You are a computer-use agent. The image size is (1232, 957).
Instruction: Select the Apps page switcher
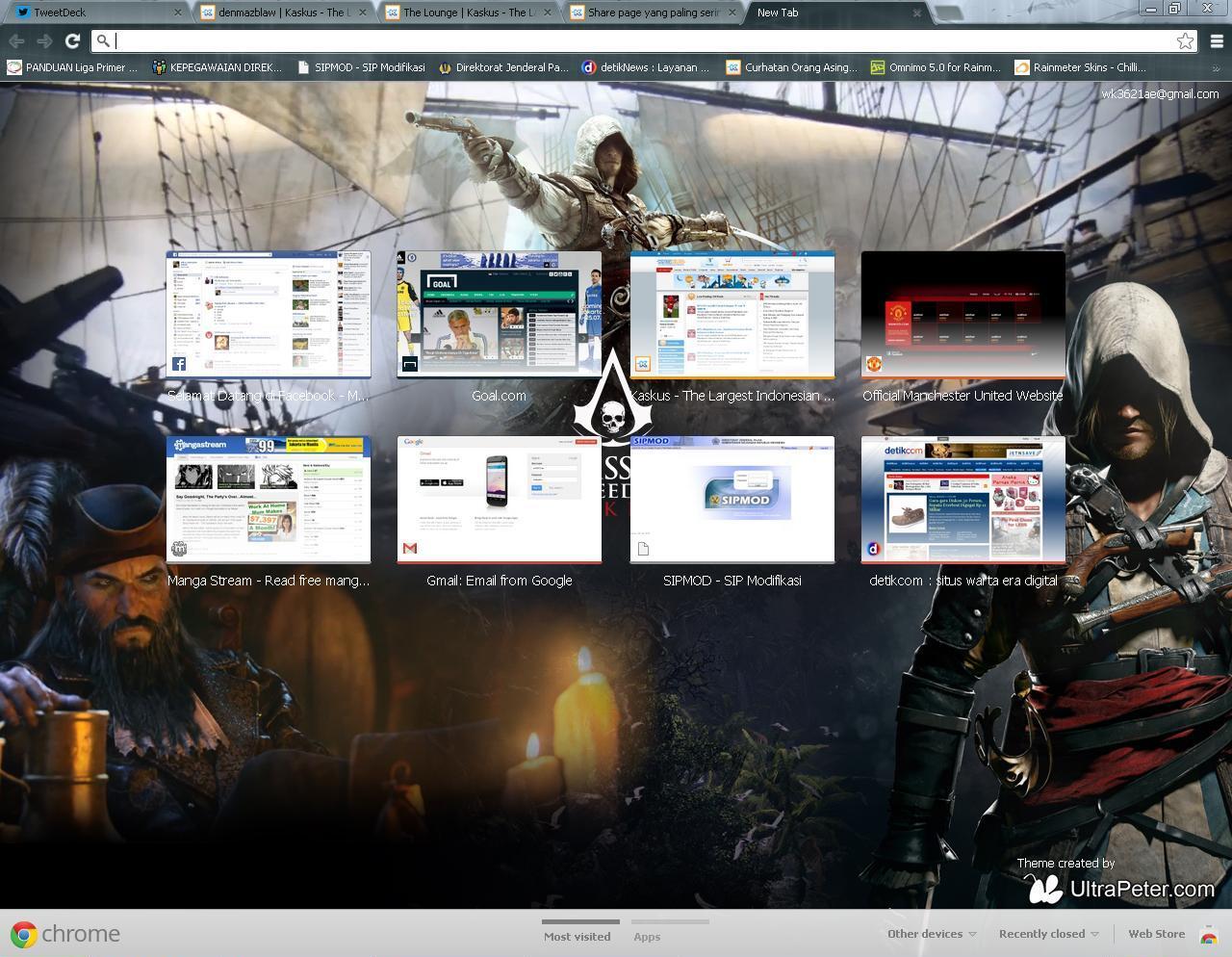(x=647, y=936)
